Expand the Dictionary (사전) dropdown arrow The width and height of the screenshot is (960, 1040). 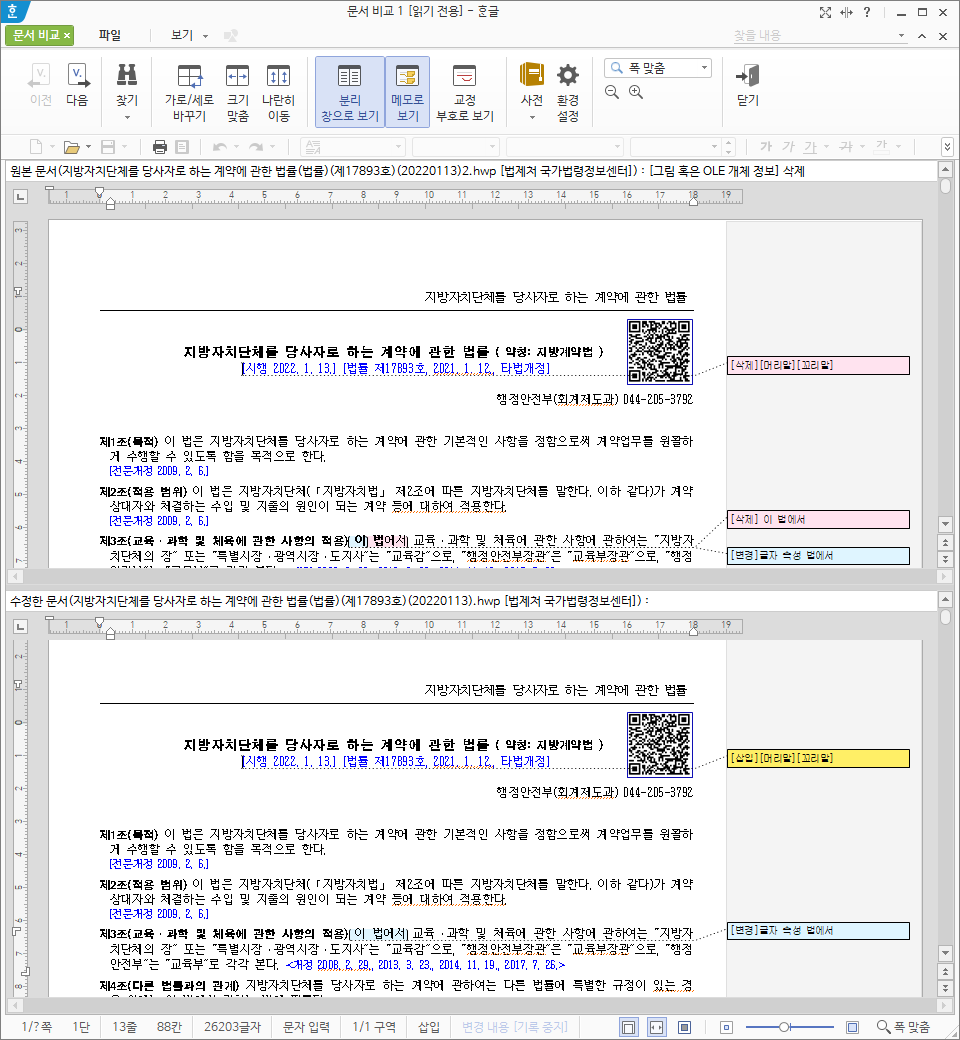pos(531,117)
